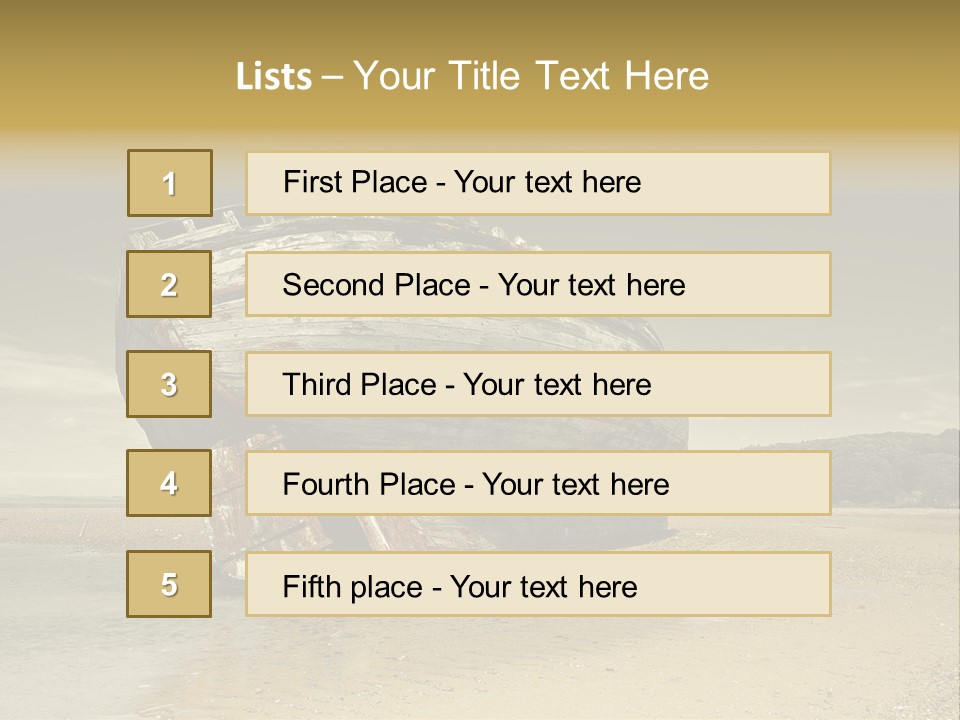Click the word "Fifth" in the last item
Viewport: 960px width, 720px height.
point(312,586)
